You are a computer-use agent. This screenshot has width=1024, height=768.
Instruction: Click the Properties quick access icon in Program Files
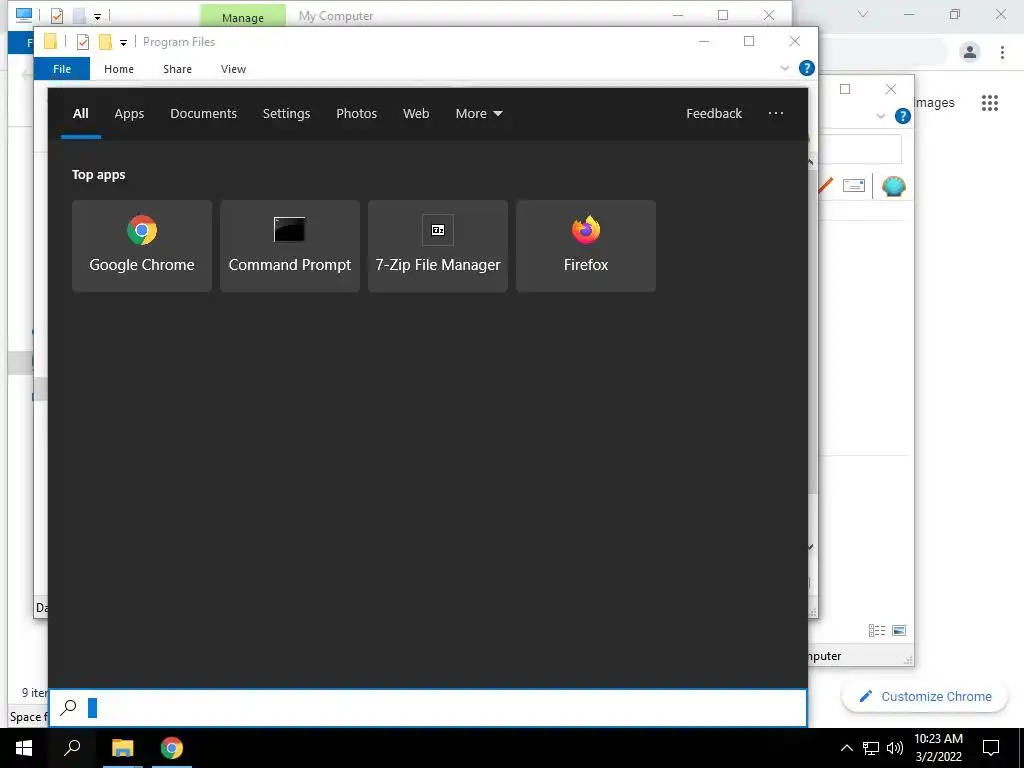83,42
